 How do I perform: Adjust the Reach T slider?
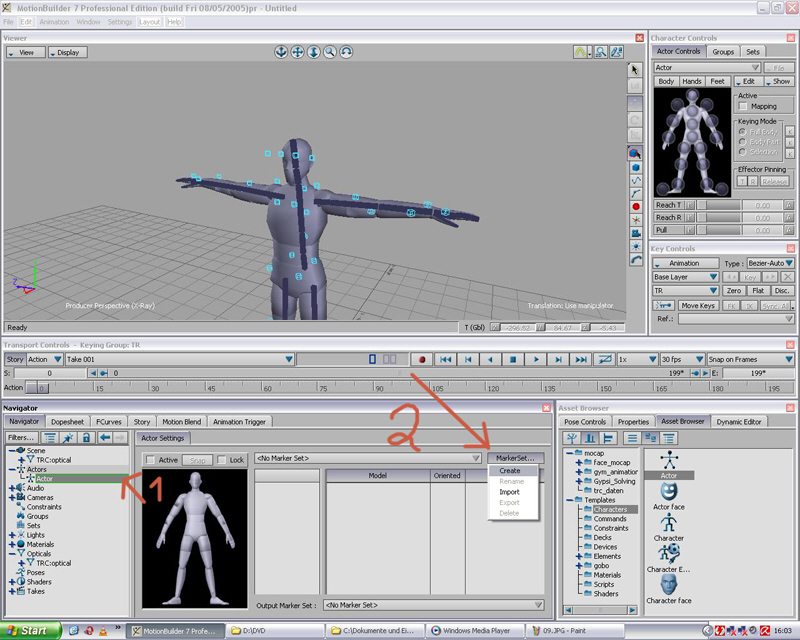718,205
